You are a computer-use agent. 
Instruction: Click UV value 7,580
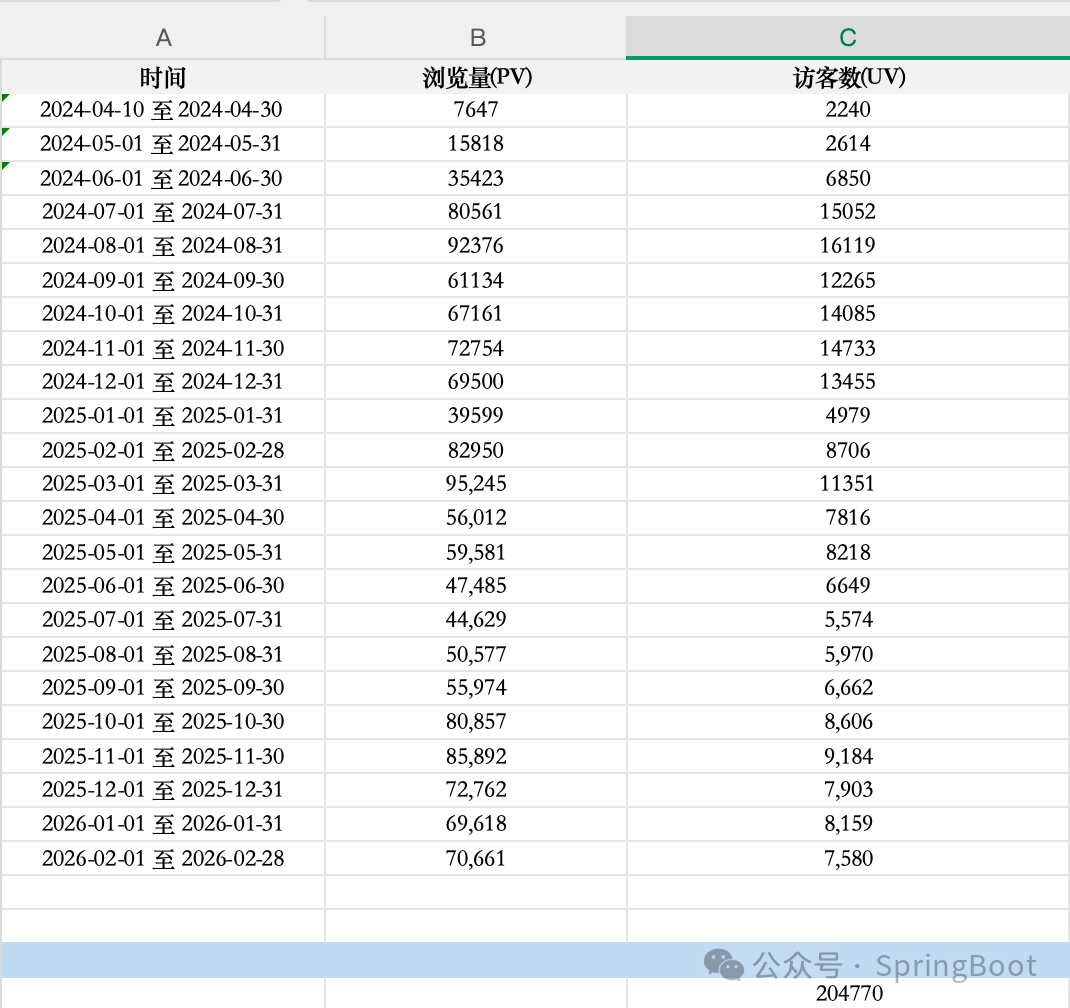coord(848,857)
